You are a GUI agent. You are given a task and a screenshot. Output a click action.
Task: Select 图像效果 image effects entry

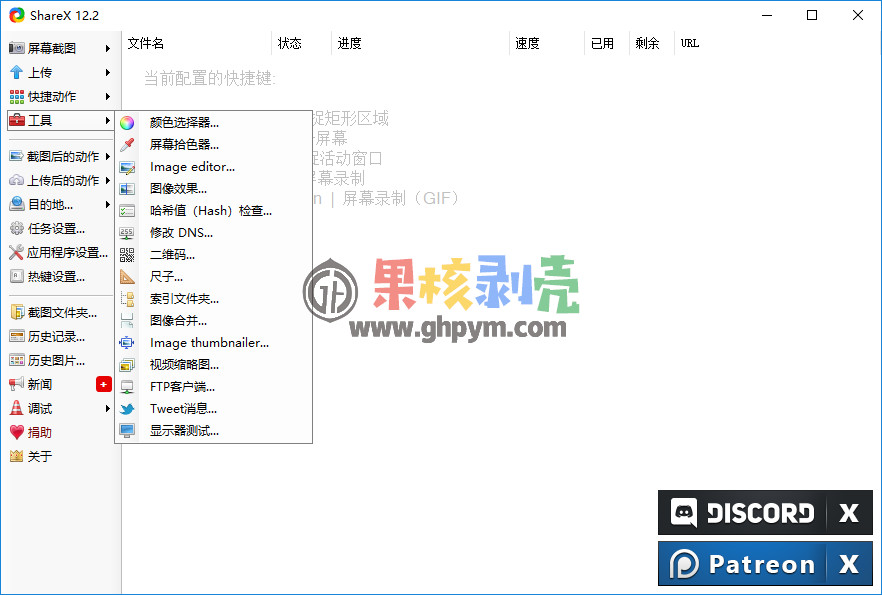click(x=213, y=188)
